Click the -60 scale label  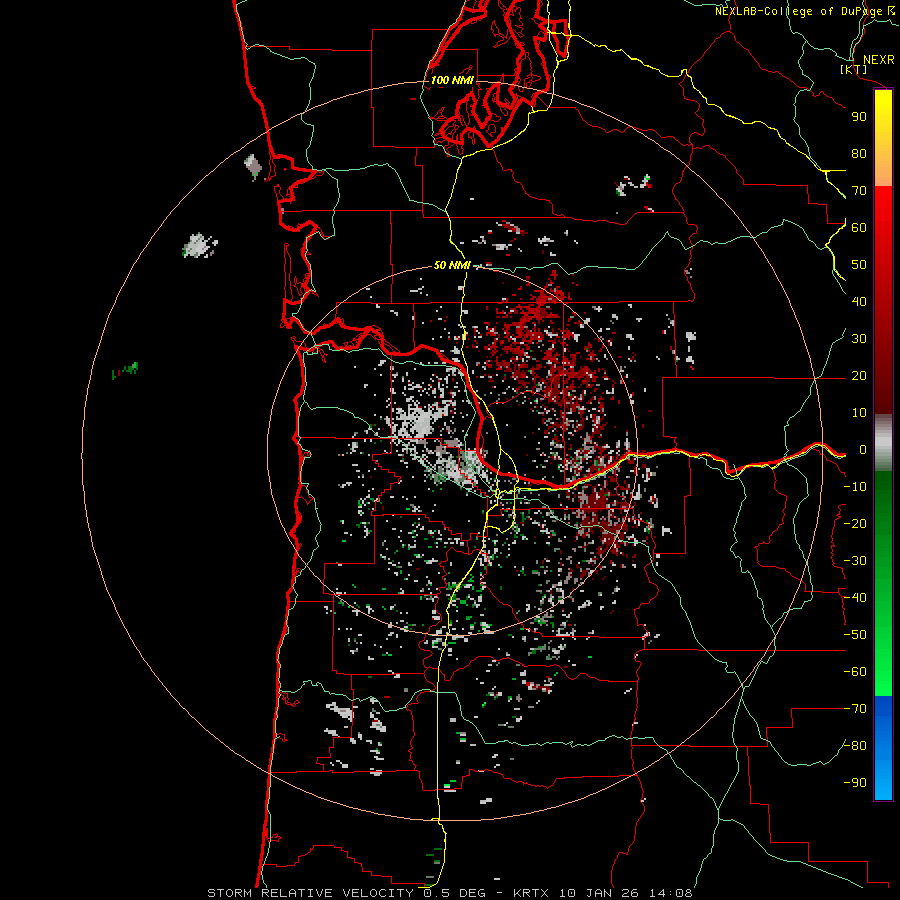pyautogui.click(x=855, y=672)
